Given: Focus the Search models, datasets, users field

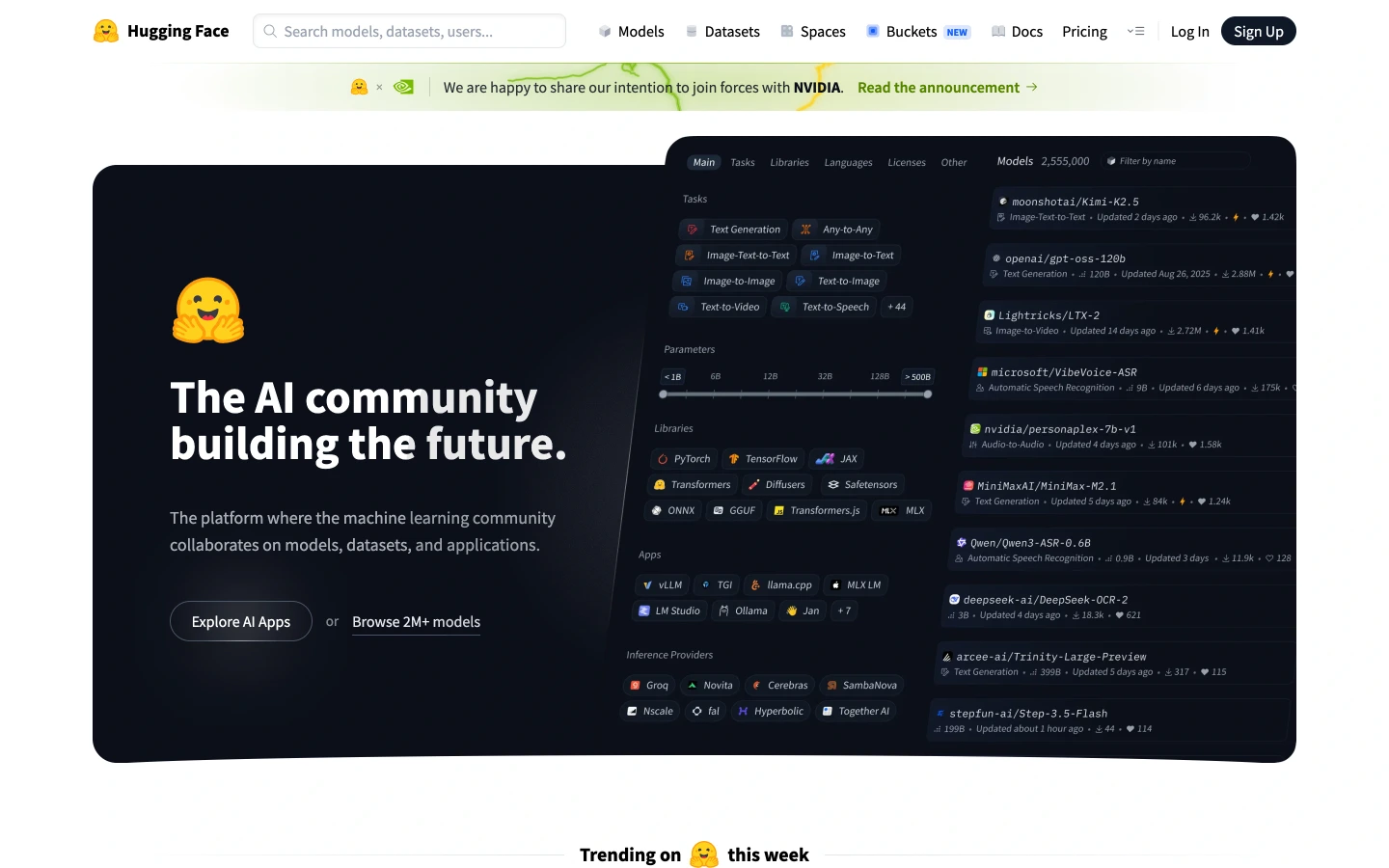Looking at the screenshot, I should tap(409, 31).
